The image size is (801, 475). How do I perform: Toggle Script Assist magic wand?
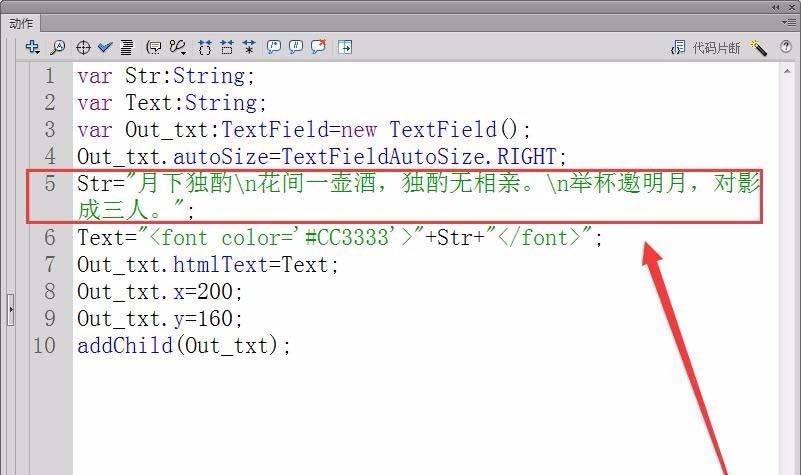(758, 48)
